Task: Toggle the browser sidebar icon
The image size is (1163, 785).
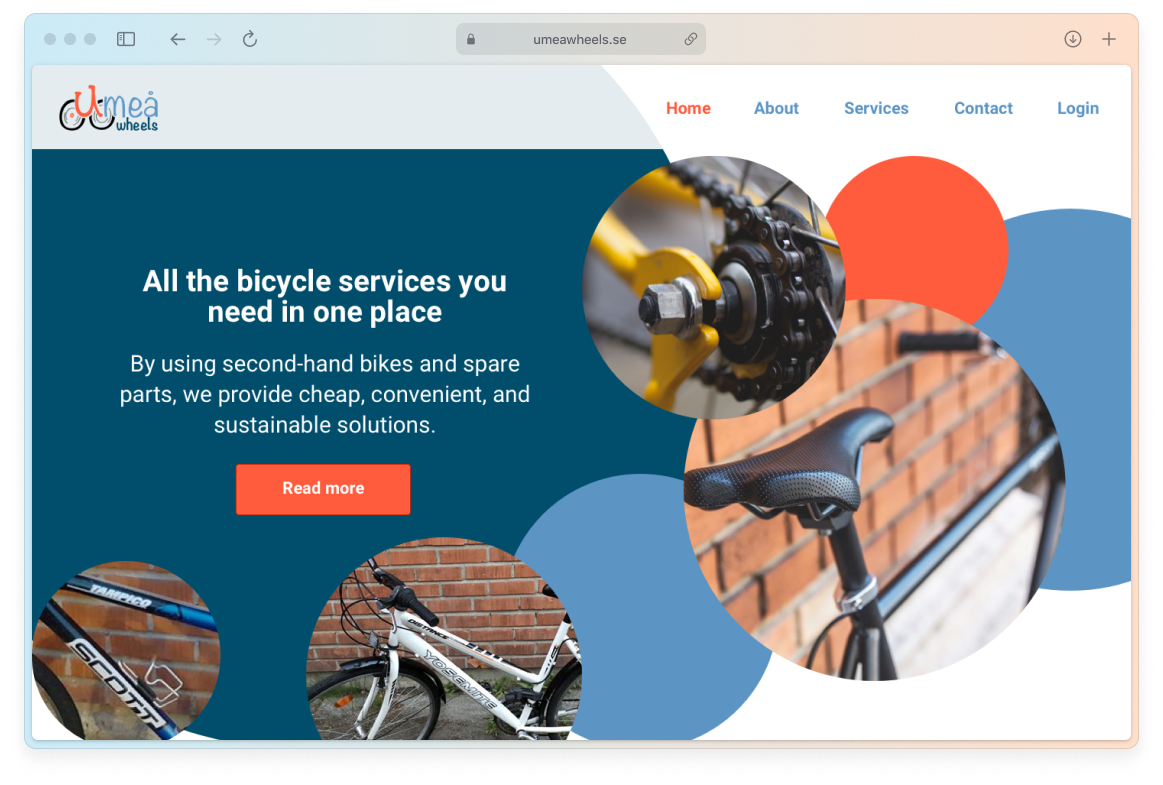Action: tap(126, 39)
